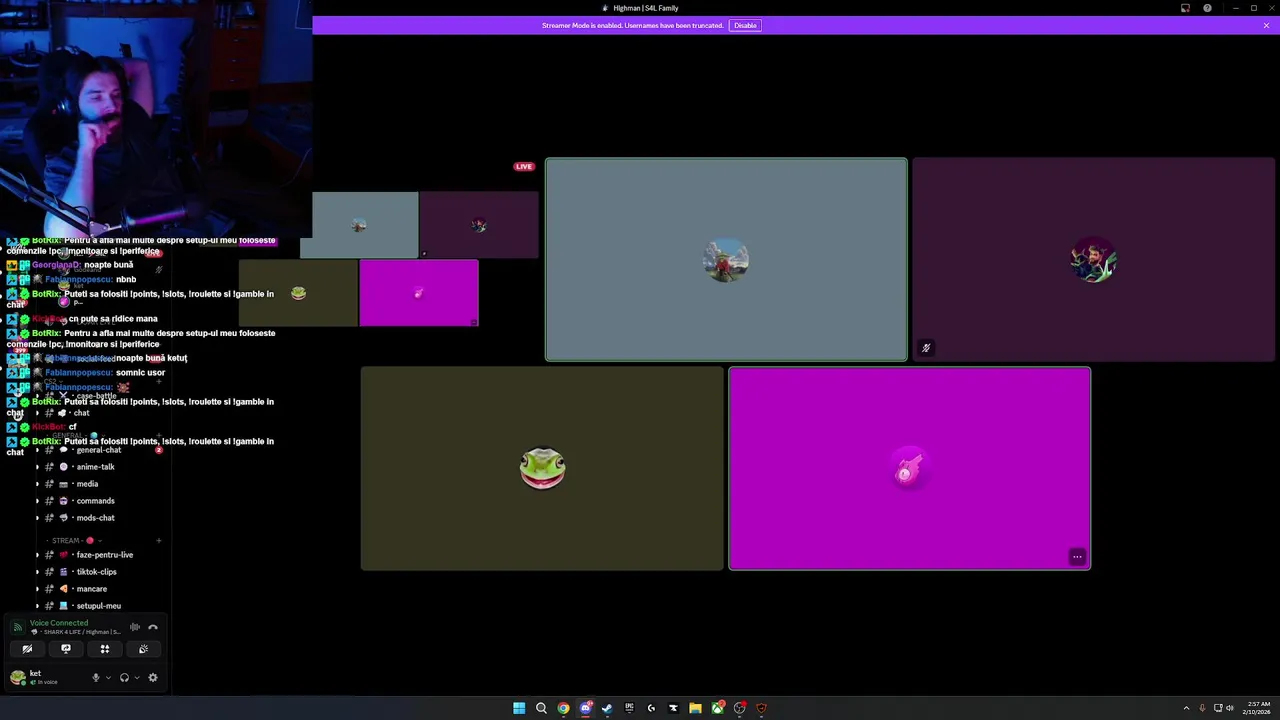Viewport: 1280px width, 720px height.
Task: Expand threads arrow beside mods-chat
Action: (x=38, y=518)
